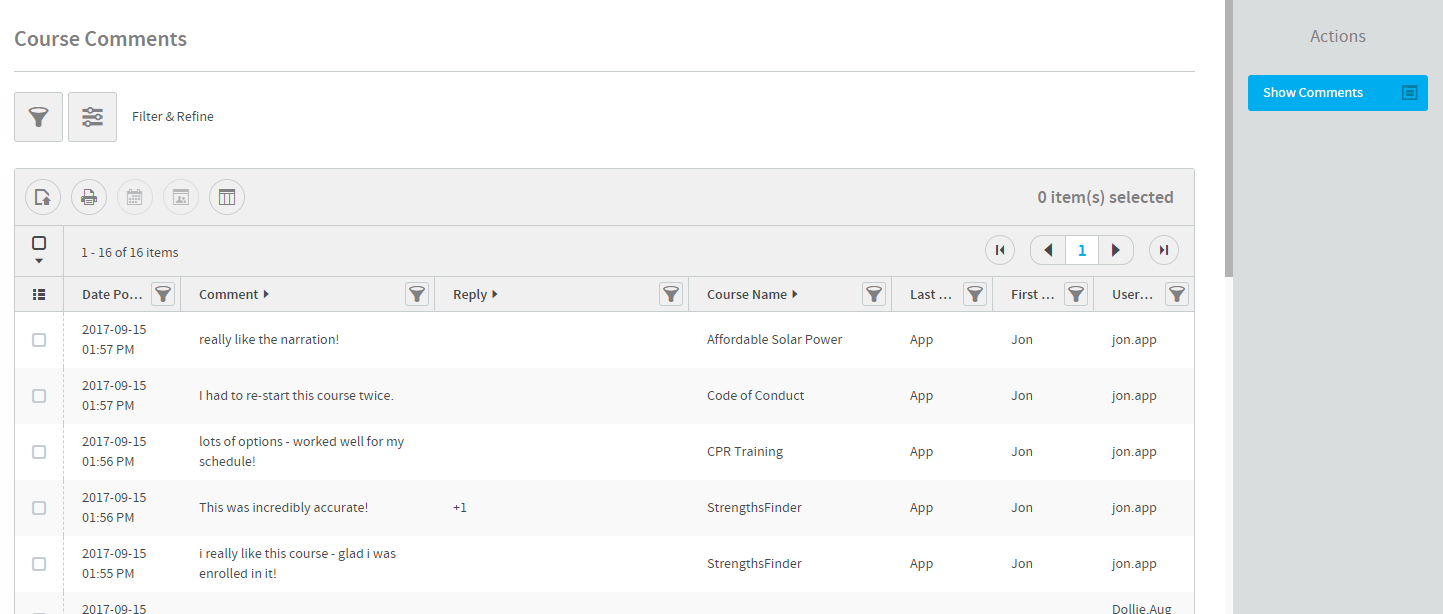Screen dimensions: 1443x614
Task: Click the share with users icon
Action: coord(181,197)
